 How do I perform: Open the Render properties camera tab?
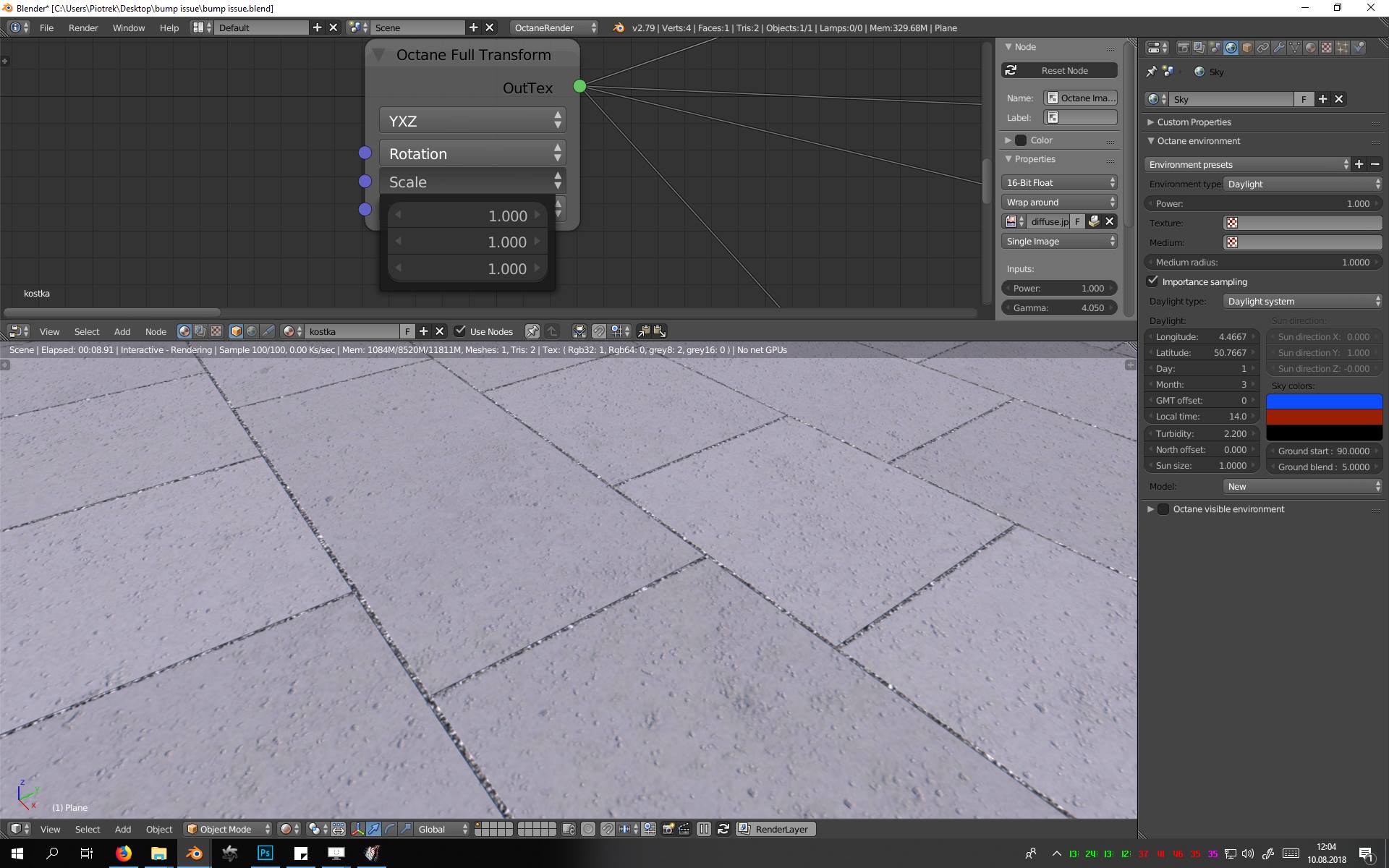(1184, 48)
